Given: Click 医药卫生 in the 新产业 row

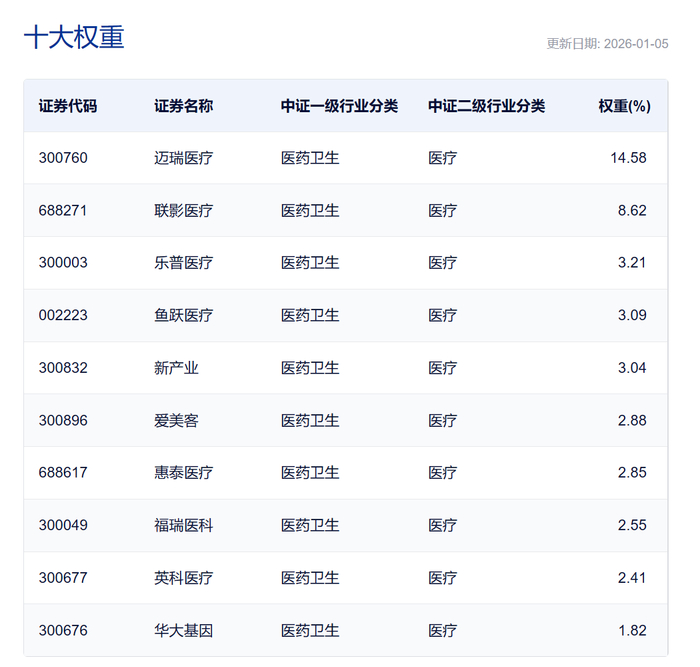Looking at the screenshot, I should click(x=310, y=368).
